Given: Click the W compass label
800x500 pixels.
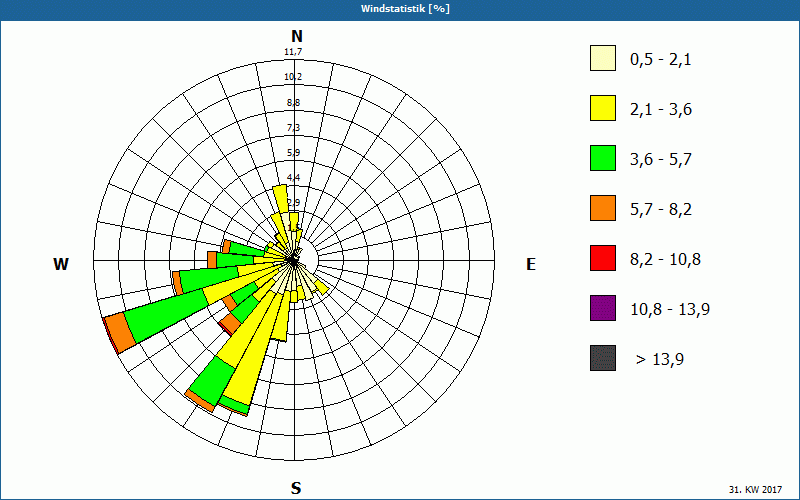Looking at the screenshot, I should point(61,264).
